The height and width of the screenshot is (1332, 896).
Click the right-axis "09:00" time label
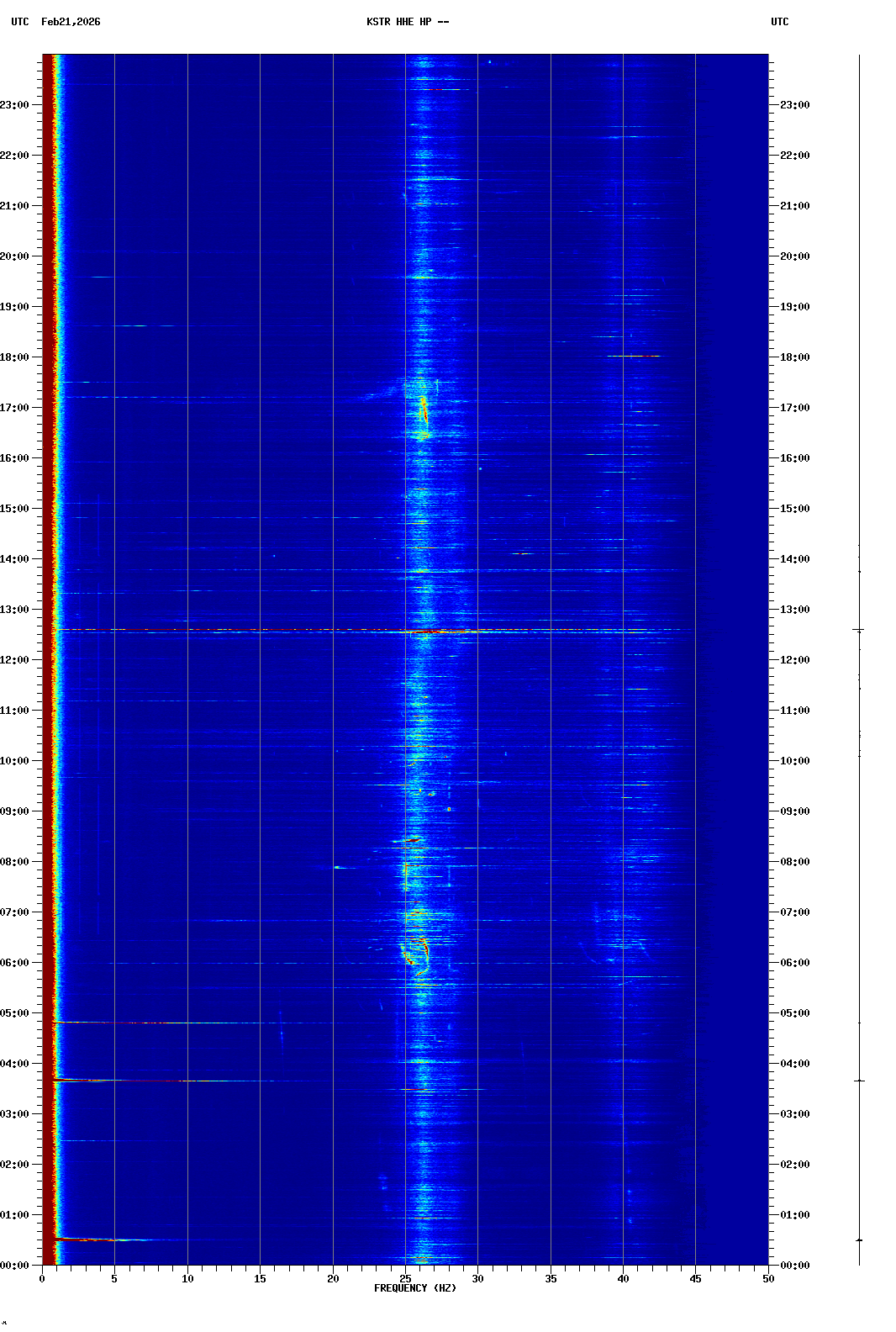[794, 811]
